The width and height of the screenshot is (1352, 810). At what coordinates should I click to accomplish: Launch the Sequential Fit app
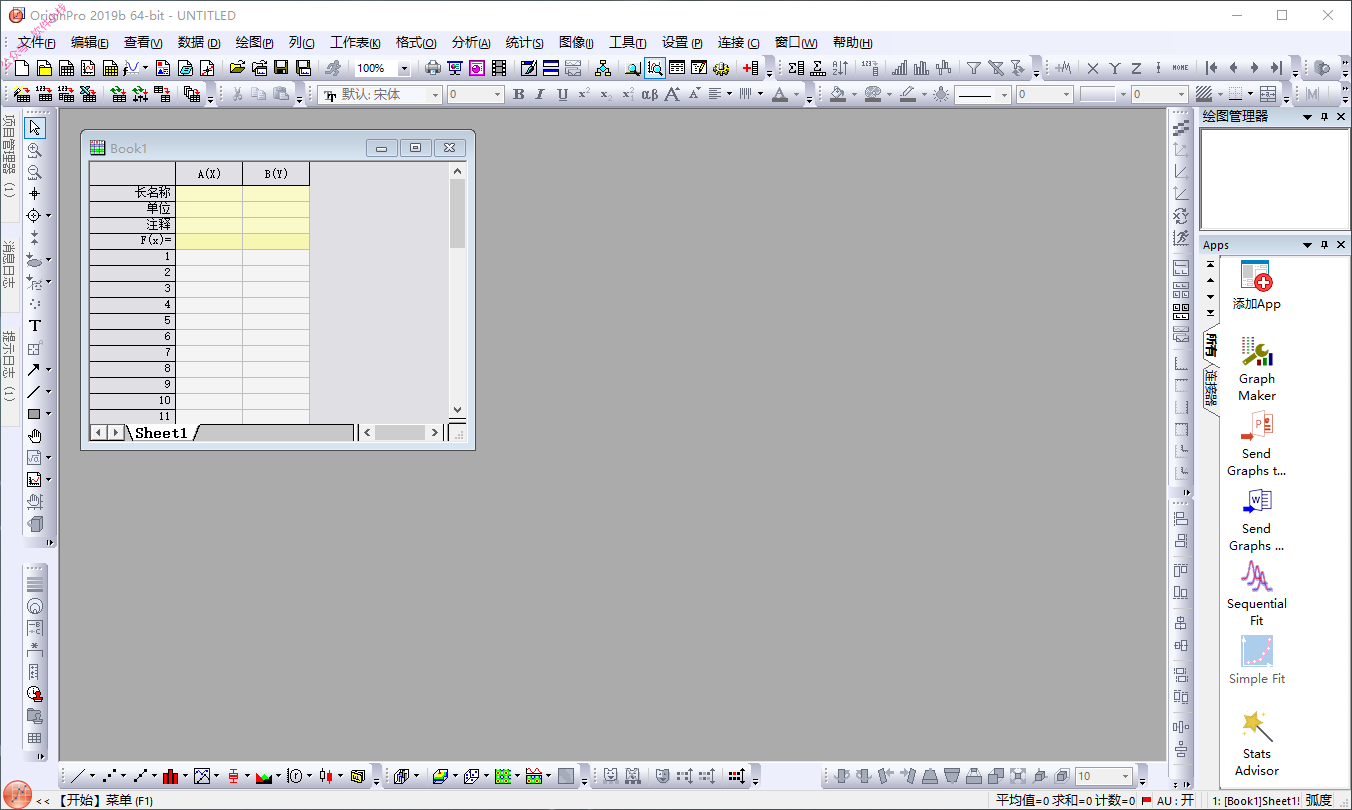(x=1256, y=594)
